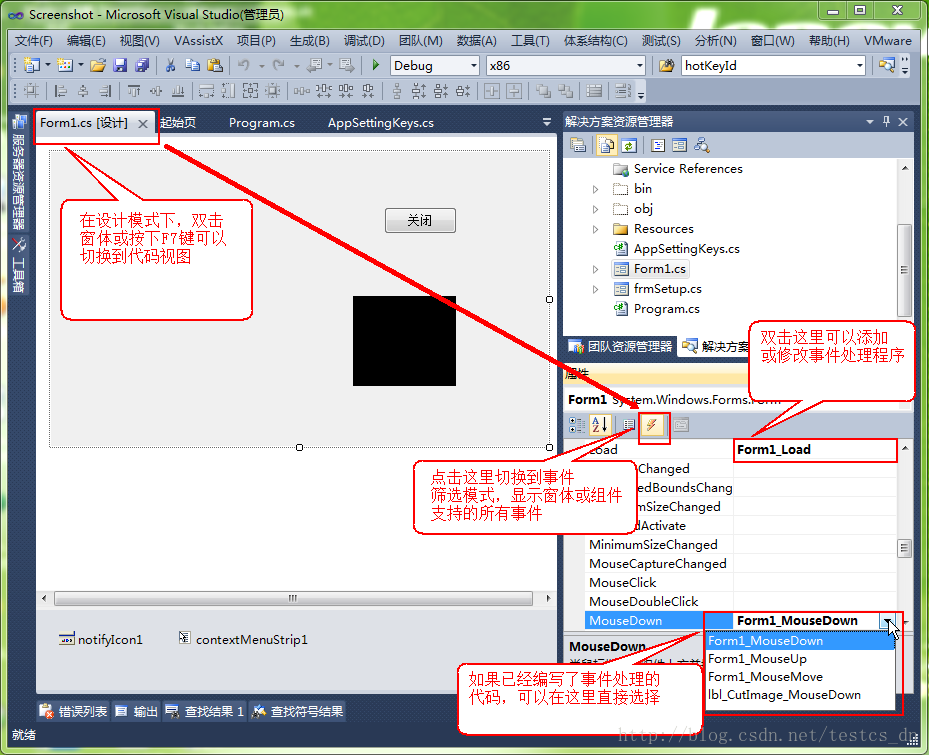Expand the Form1.cs tree node
The height and width of the screenshot is (755, 929).
coord(595,269)
